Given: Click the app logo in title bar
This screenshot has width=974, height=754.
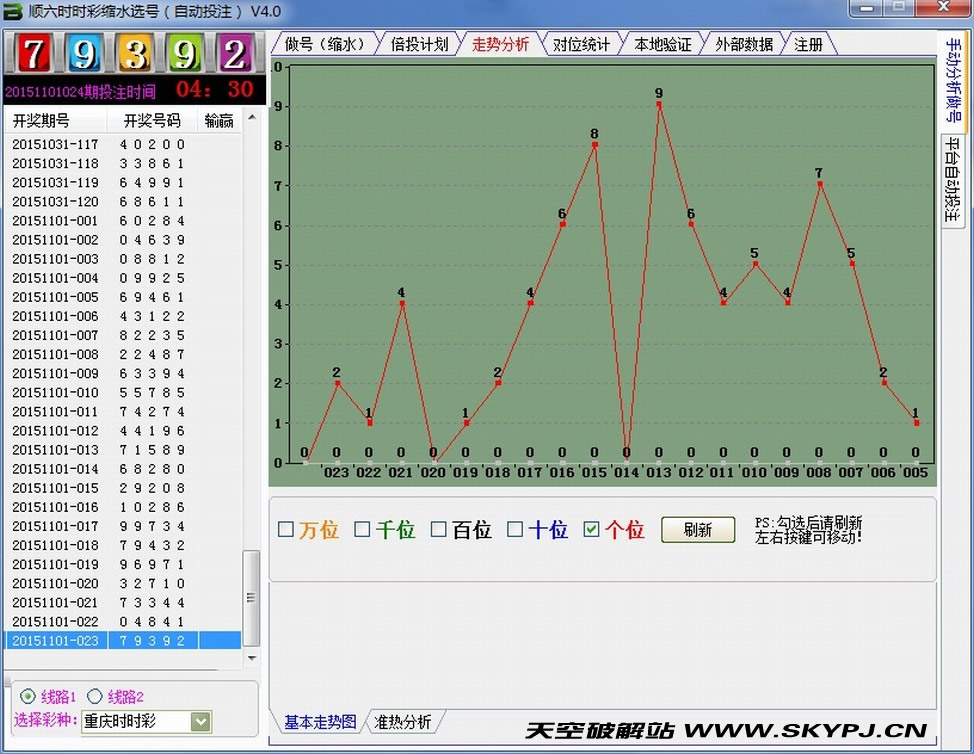Looking at the screenshot, I should coord(13,11).
